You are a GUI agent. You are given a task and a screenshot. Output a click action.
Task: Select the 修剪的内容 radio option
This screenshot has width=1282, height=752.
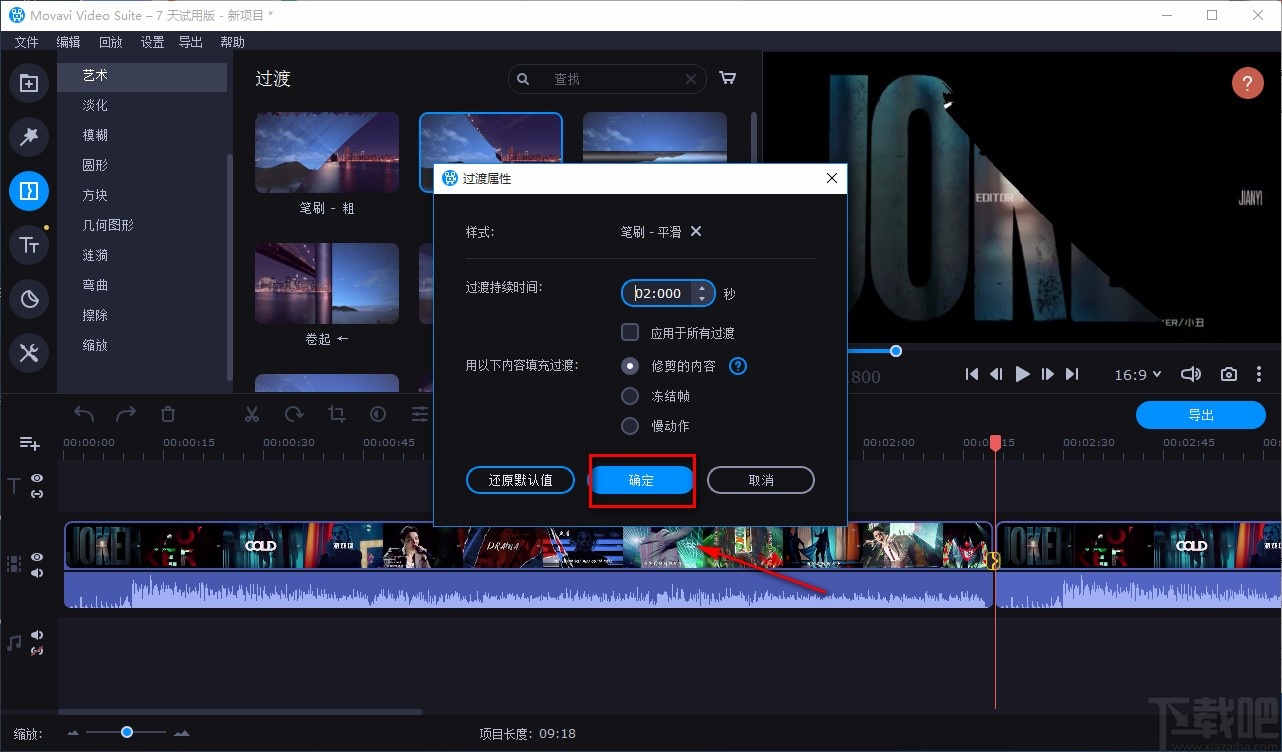point(630,366)
